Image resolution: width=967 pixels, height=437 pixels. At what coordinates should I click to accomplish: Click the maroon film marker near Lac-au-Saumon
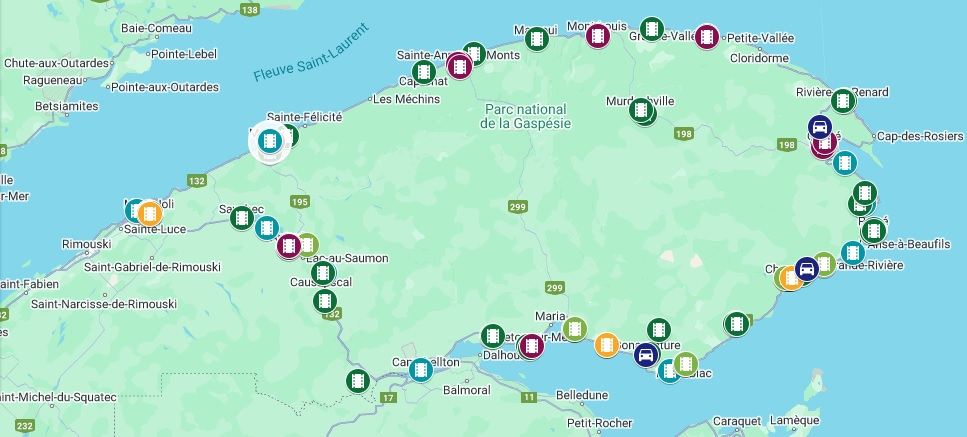tap(289, 246)
